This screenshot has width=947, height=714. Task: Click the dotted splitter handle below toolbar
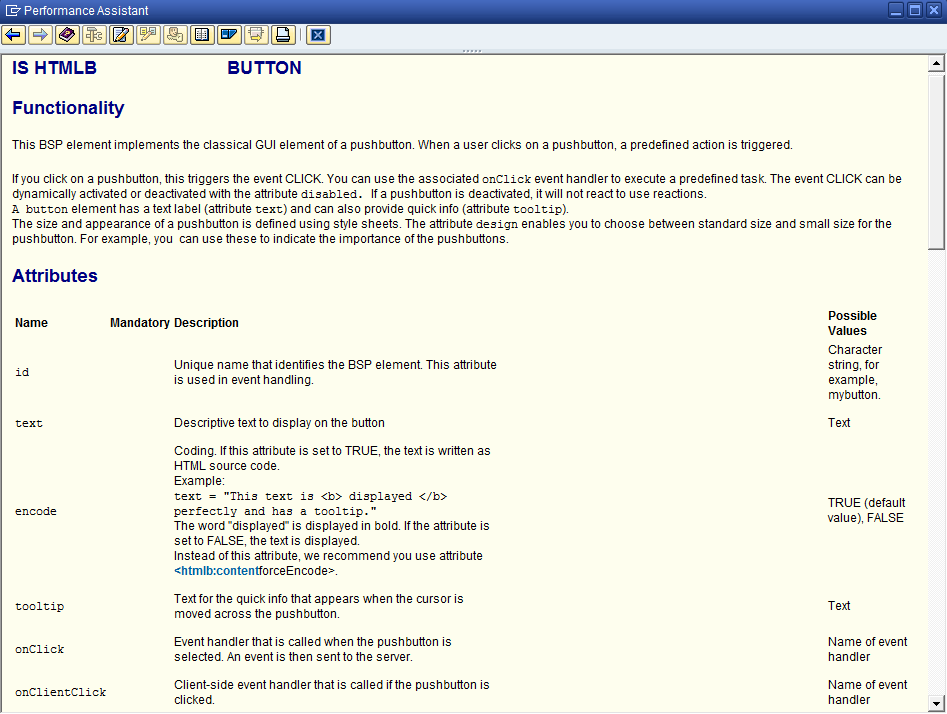[472, 51]
